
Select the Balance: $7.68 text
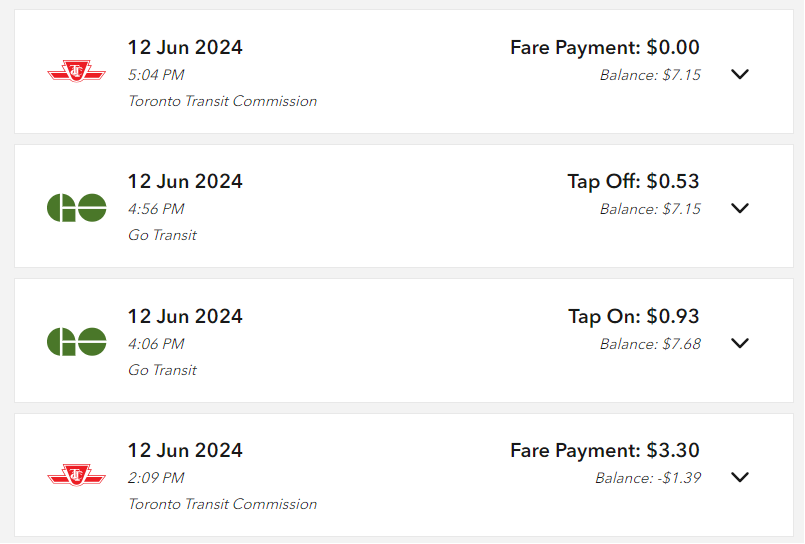[x=650, y=344]
